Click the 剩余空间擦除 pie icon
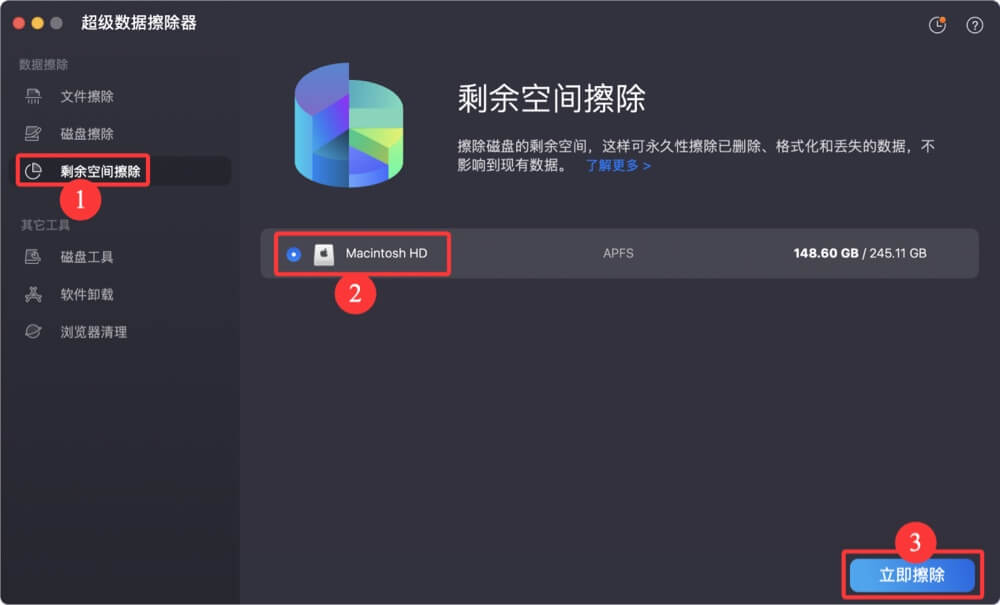Screen dimensions: 1000x605 coord(34,170)
